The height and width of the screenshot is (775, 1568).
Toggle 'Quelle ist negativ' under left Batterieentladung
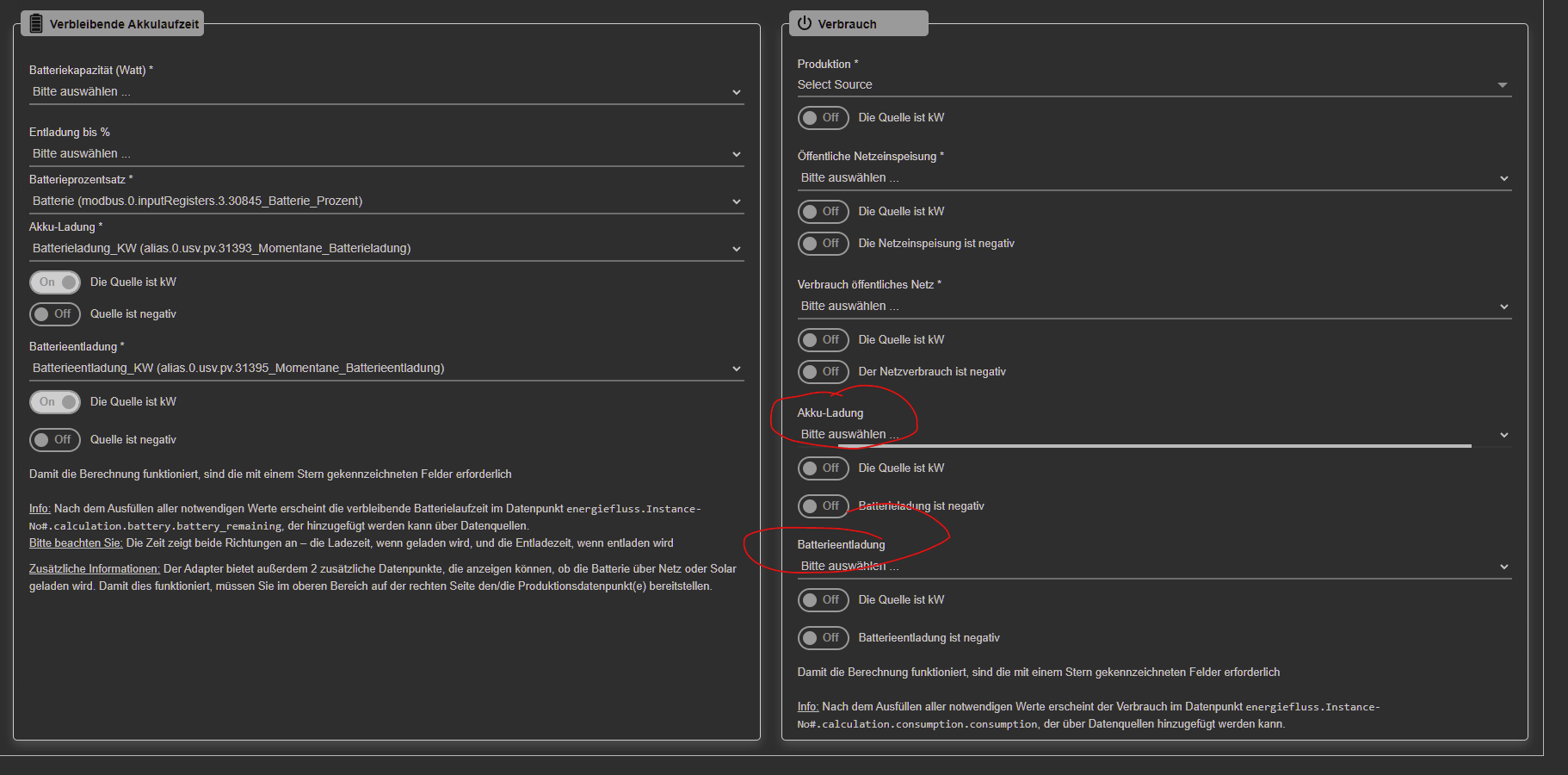pyautogui.click(x=55, y=440)
